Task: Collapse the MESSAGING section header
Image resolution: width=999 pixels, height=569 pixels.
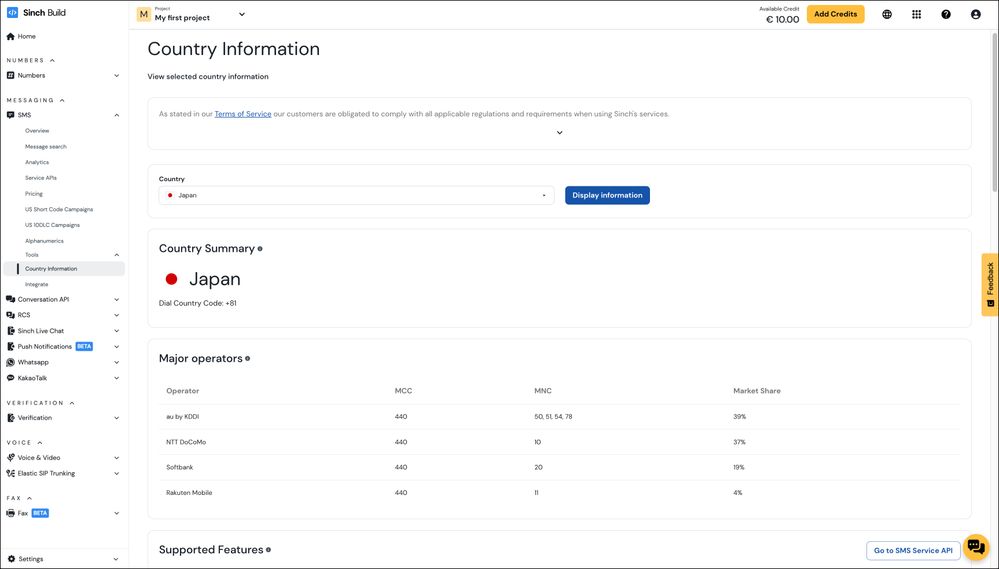Action: (36, 100)
